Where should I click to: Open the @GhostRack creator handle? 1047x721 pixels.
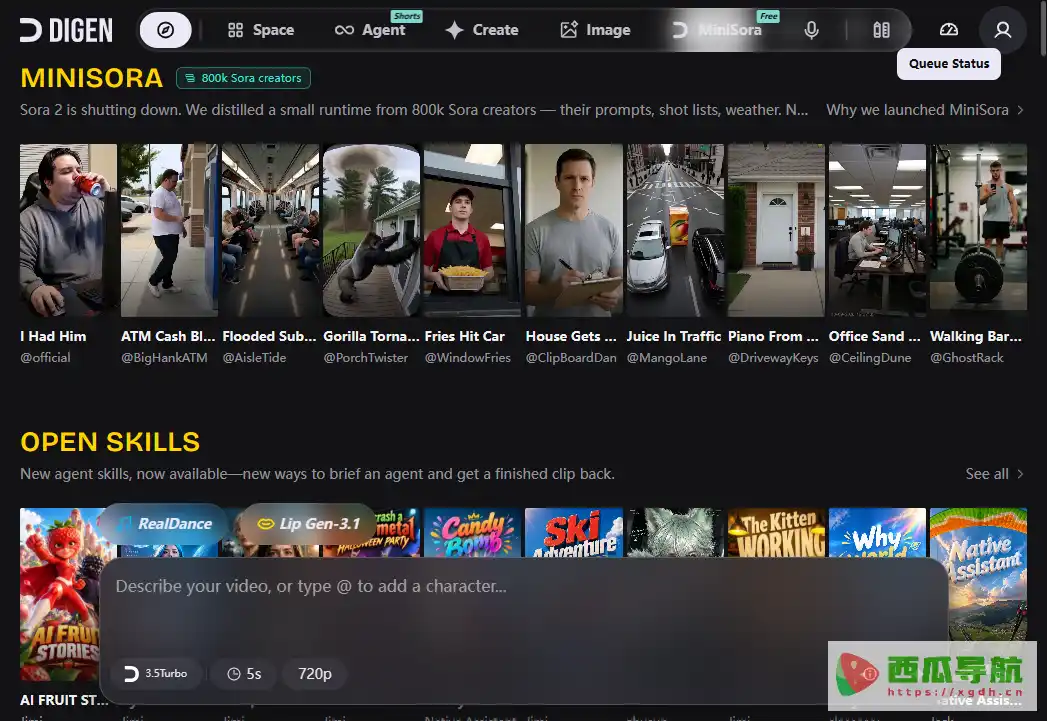tap(966, 358)
